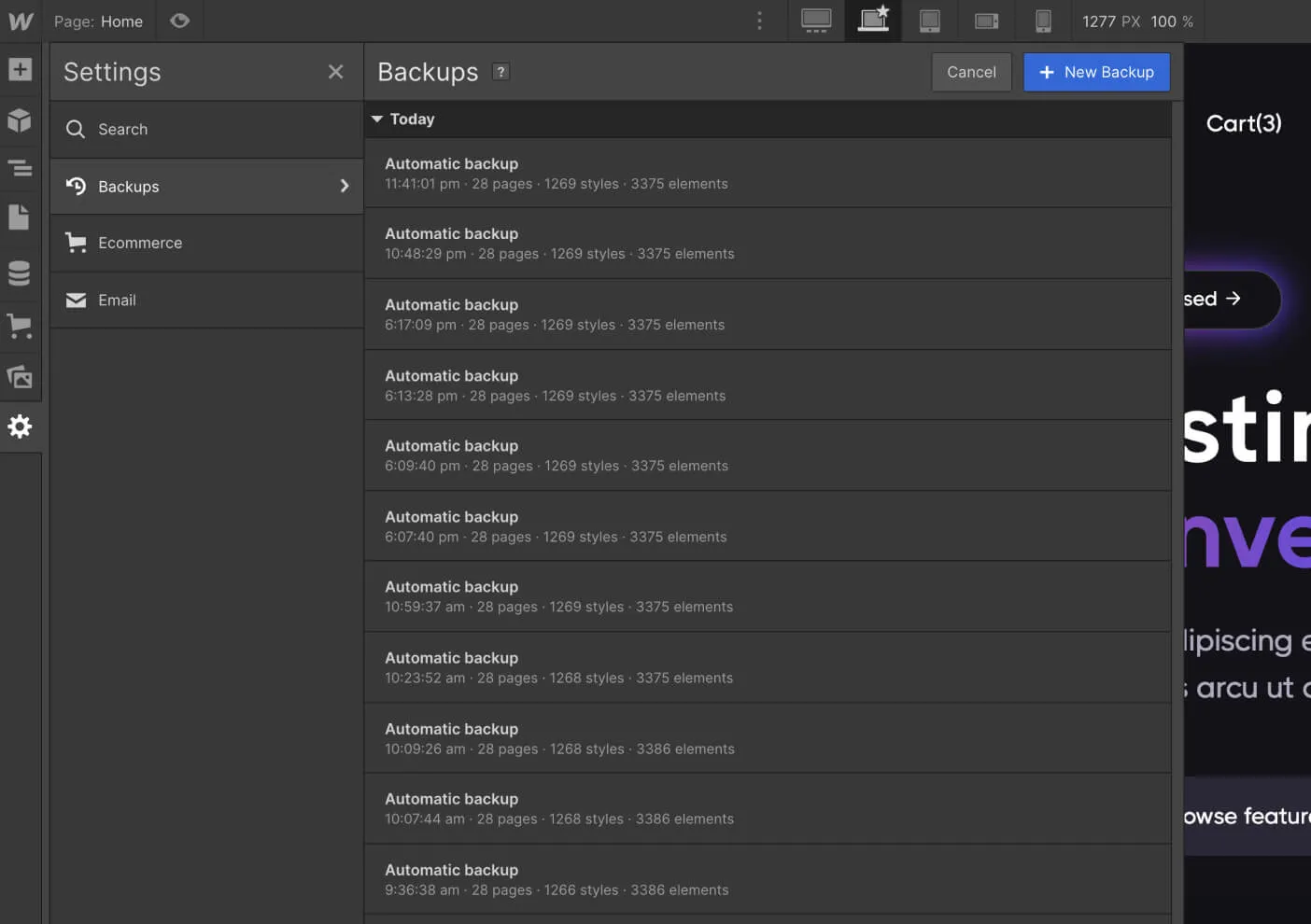Screen dimensions: 1311x924
Task: Expand the Backups settings section chevron
Action: [x=344, y=186]
